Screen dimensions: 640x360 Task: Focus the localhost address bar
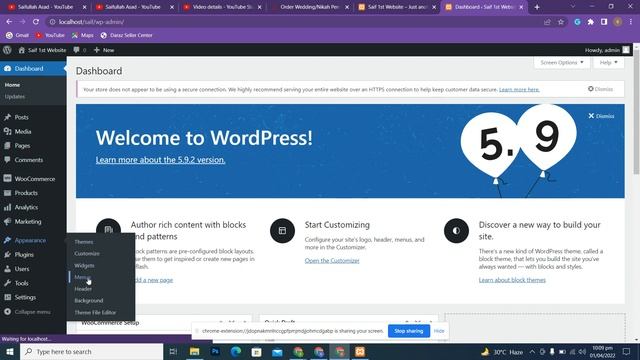click(294, 22)
